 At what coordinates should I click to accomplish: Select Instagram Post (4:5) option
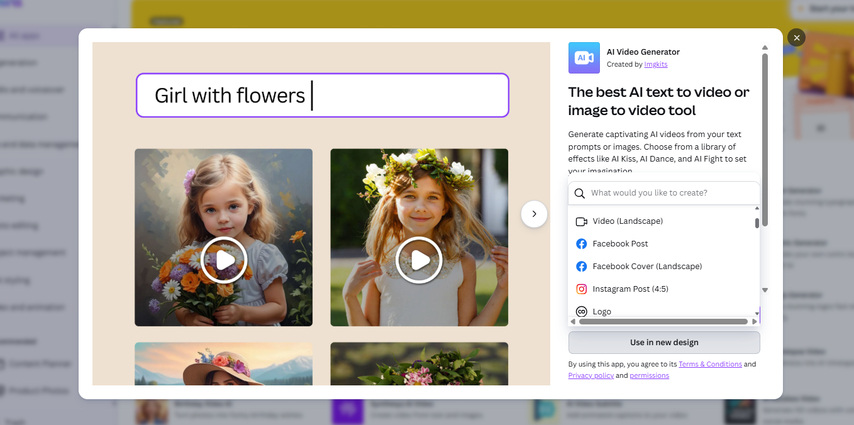661,289
